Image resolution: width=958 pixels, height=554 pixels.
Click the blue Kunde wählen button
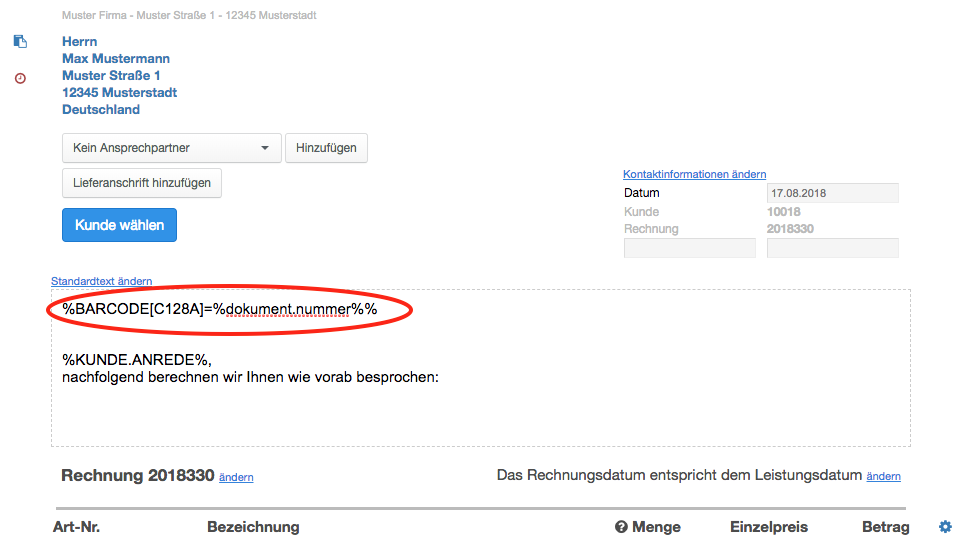tap(119, 225)
